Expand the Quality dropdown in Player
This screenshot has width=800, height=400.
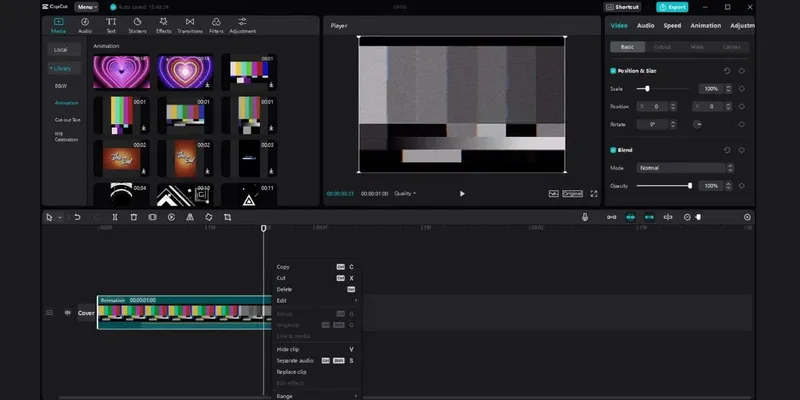pos(405,193)
